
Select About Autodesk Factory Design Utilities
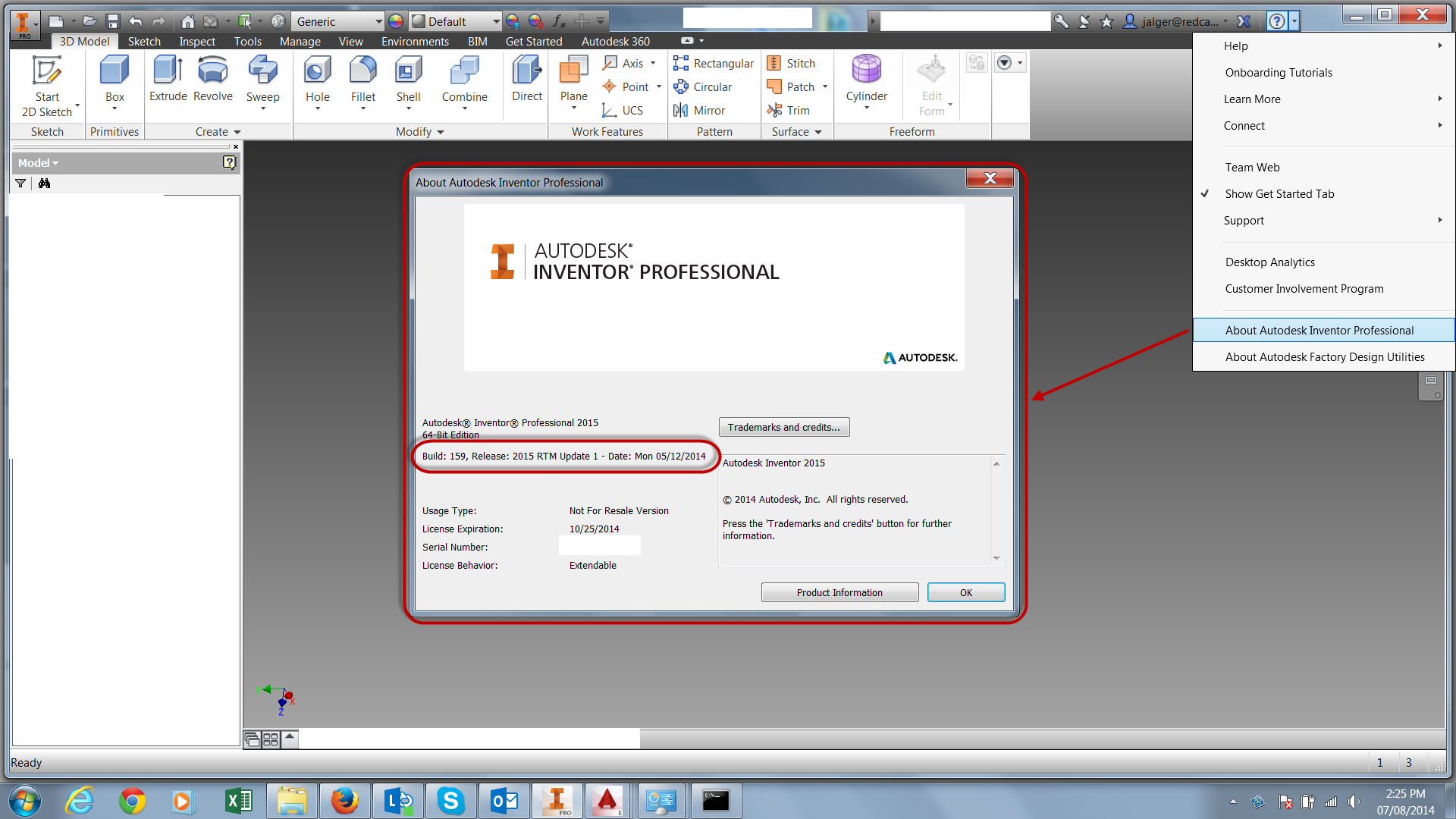coord(1325,357)
